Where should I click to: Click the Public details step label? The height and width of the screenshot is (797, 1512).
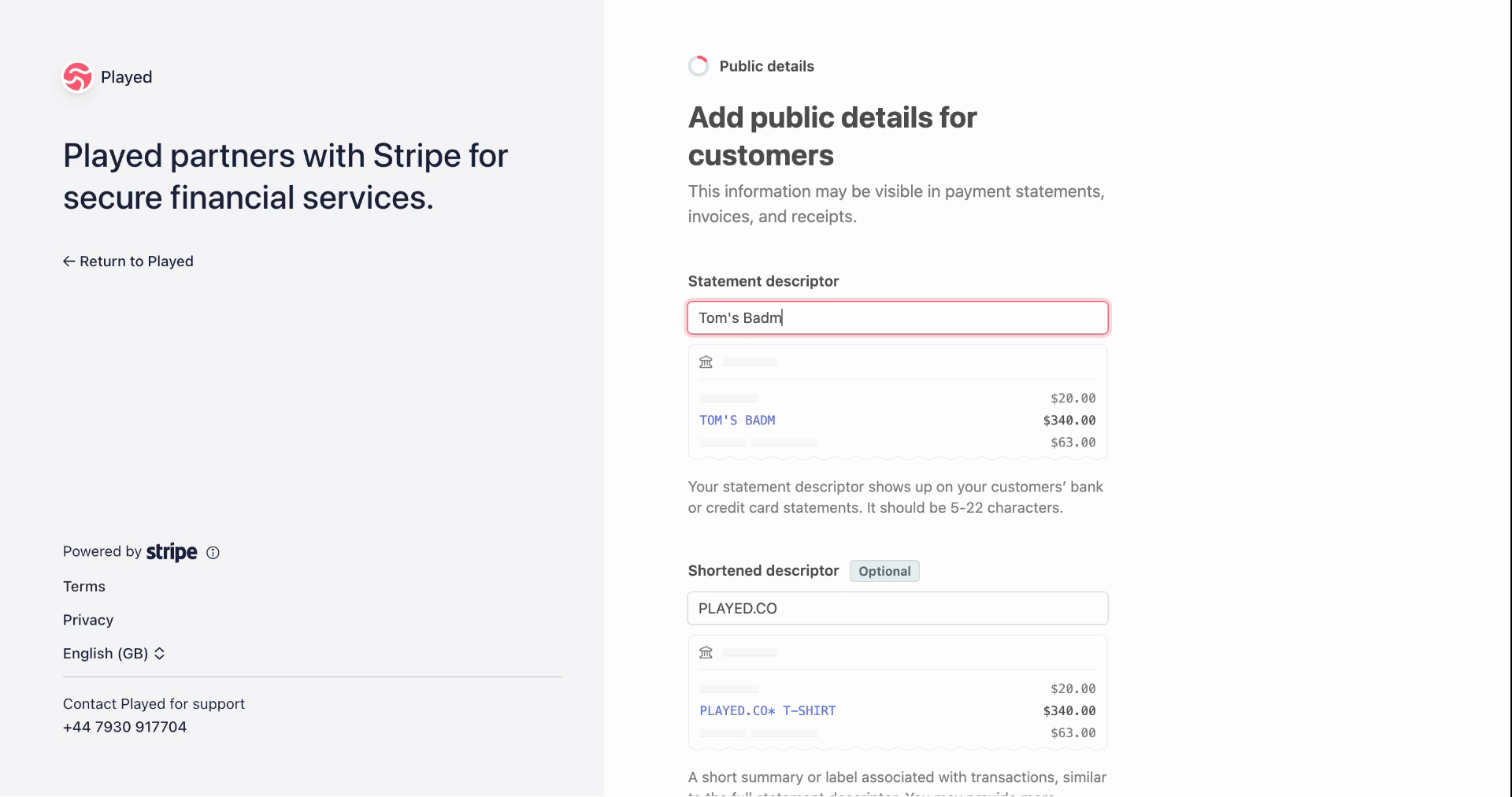pos(767,66)
